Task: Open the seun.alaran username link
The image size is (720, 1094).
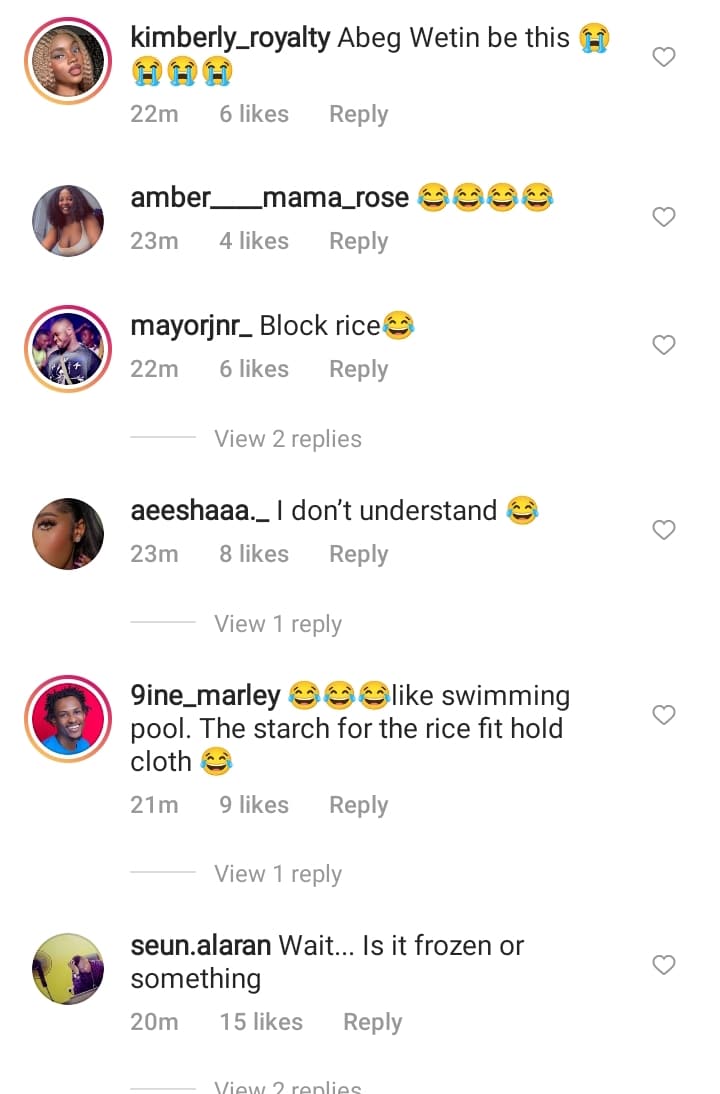Action: click(200, 945)
